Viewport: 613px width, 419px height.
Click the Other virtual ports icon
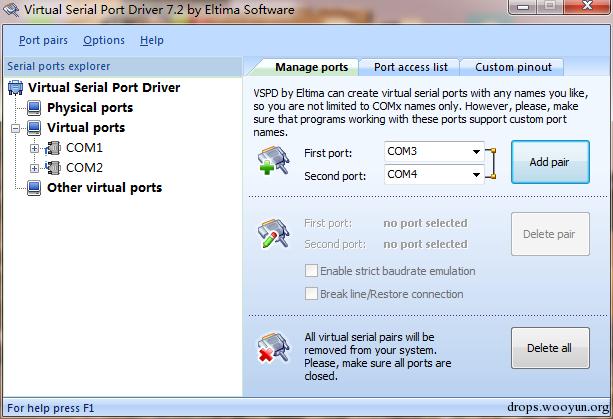pyautogui.click(x=34, y=188)
